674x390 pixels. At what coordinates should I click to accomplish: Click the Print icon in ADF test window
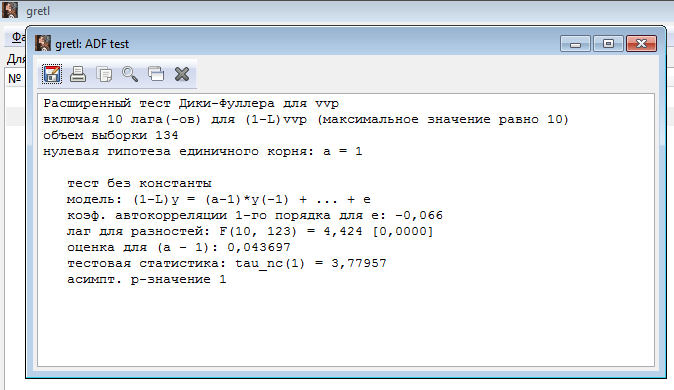tap(78, 74)
